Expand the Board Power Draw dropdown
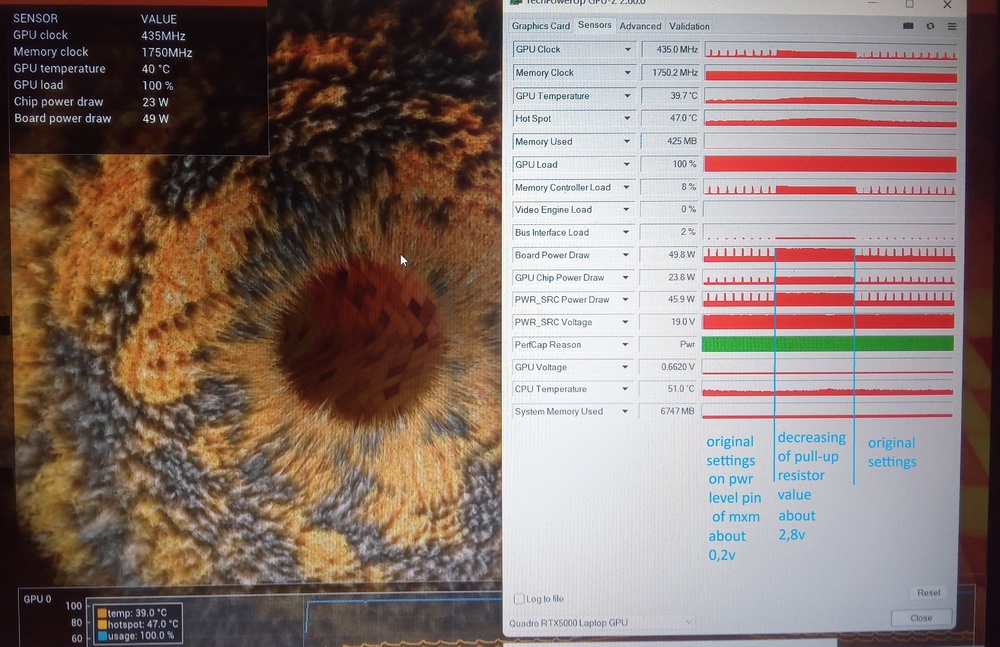1000x647 pixels. coord(628,255)
